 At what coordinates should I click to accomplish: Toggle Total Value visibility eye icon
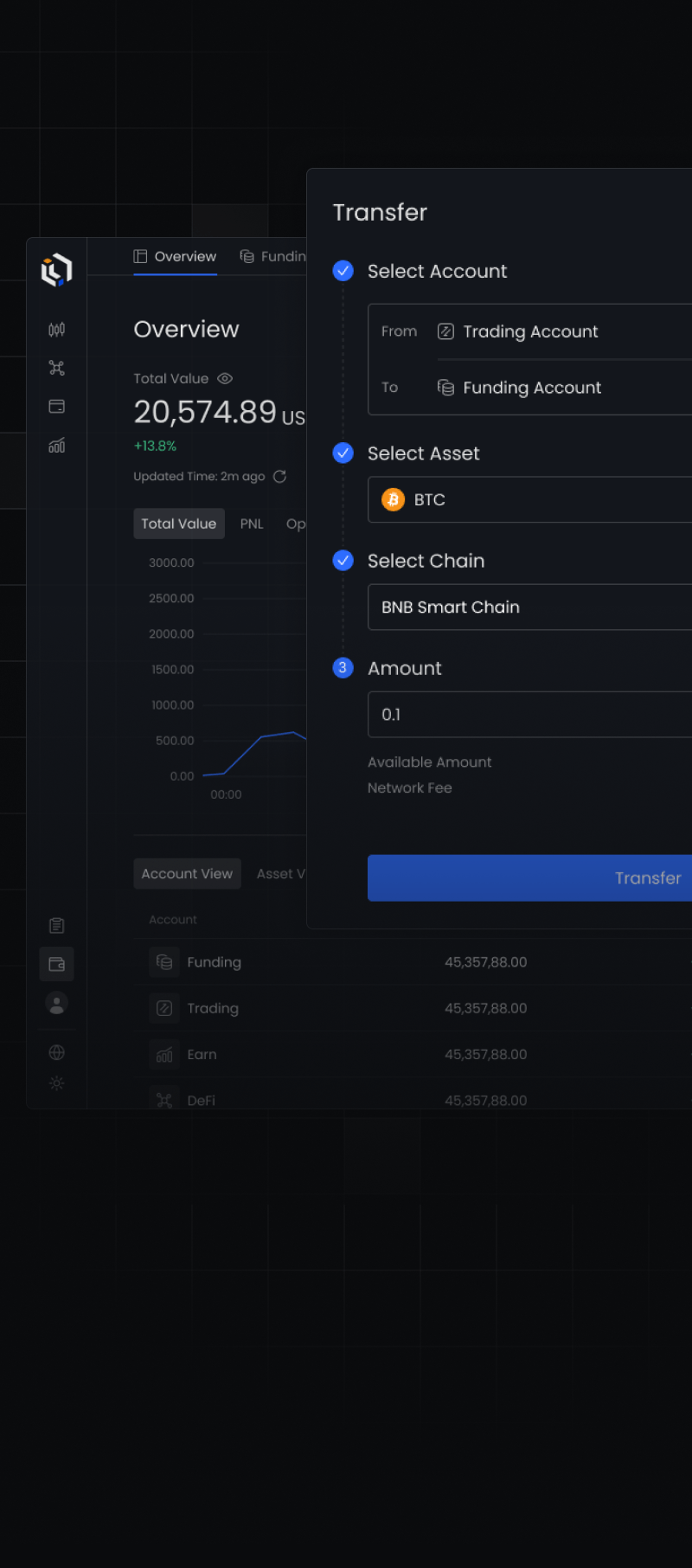[225, 379]
